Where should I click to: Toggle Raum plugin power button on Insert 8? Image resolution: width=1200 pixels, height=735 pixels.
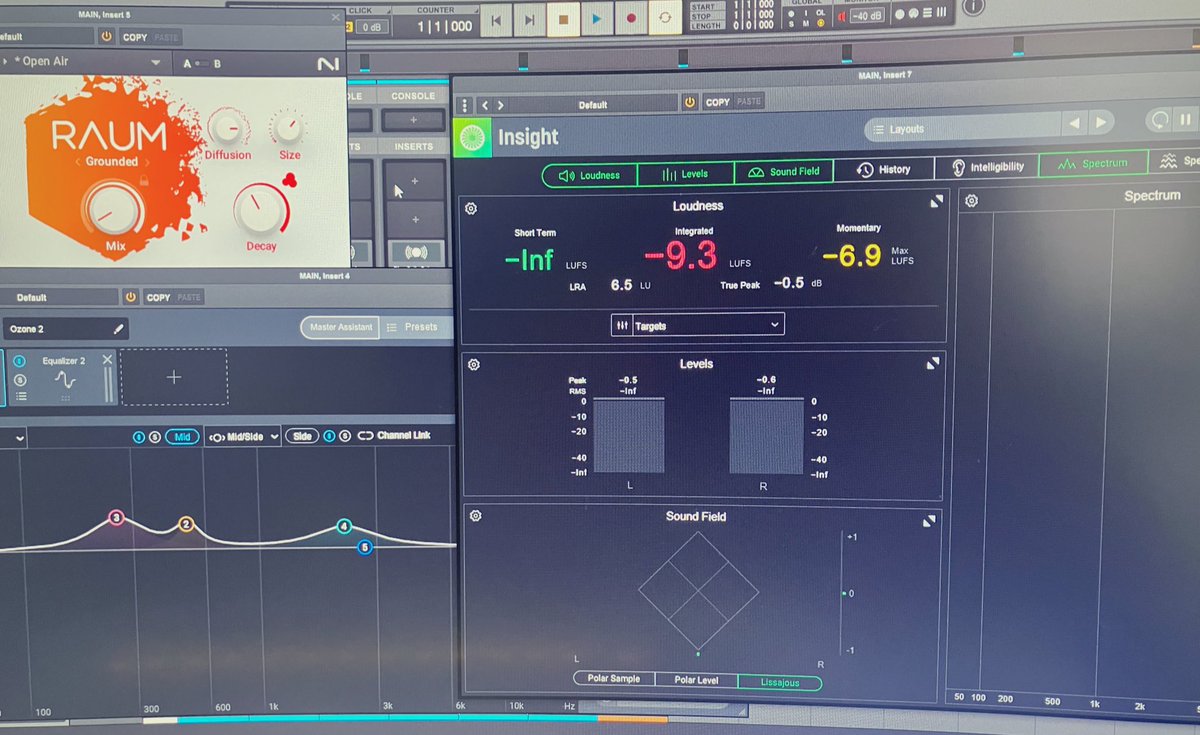107,37
